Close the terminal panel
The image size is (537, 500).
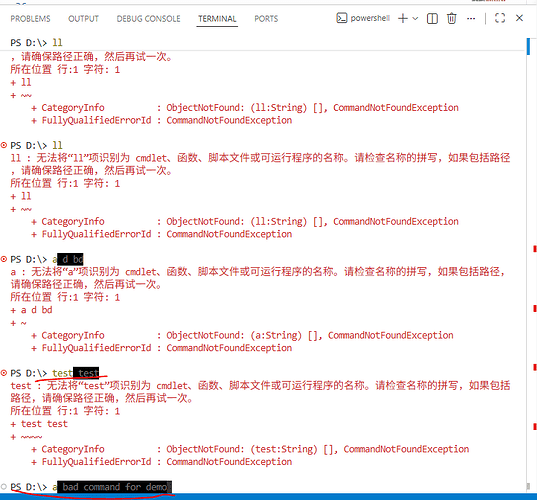coord(519,18)
